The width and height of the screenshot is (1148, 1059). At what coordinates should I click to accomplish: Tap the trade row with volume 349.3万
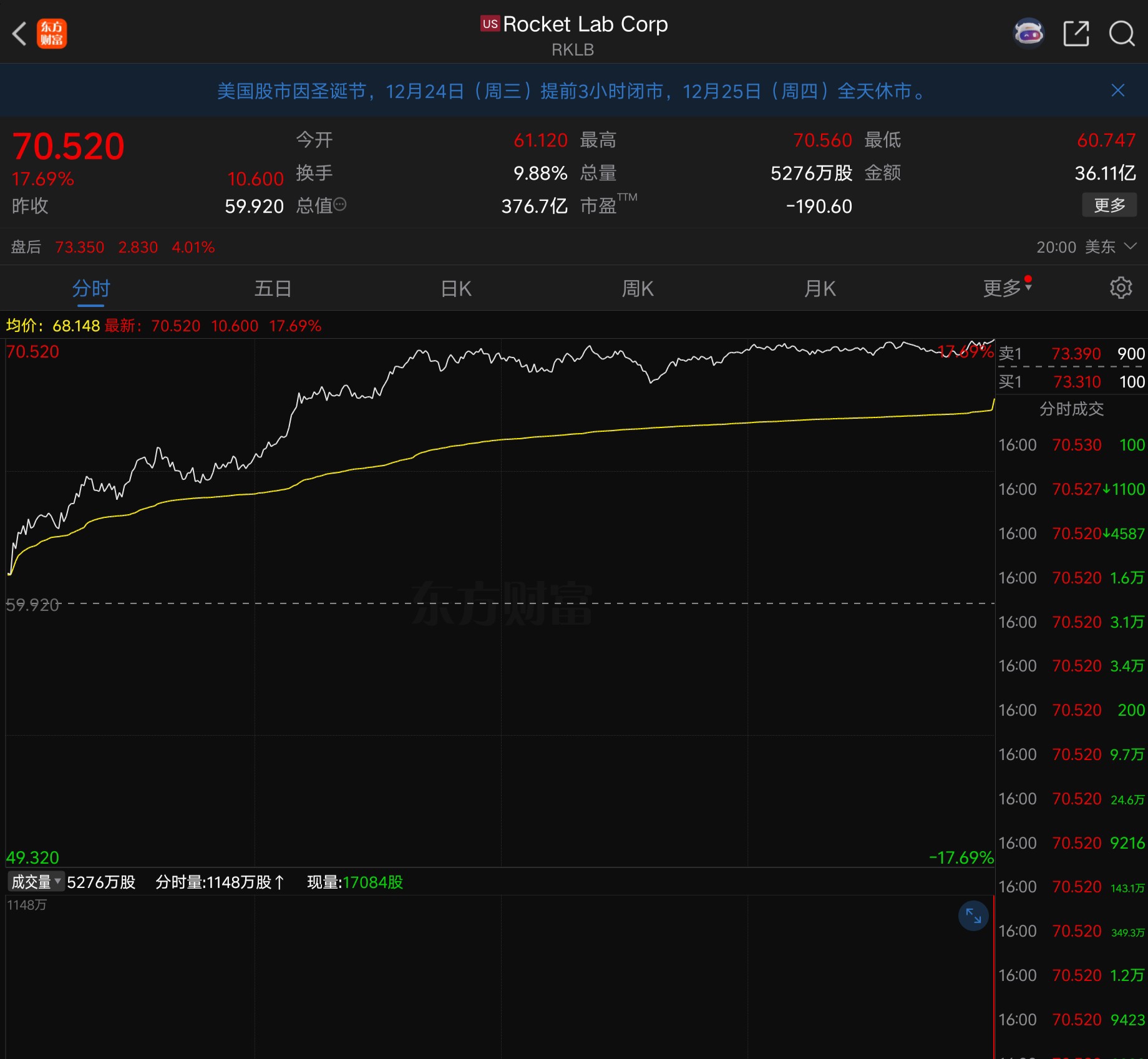coord(1071,931)
